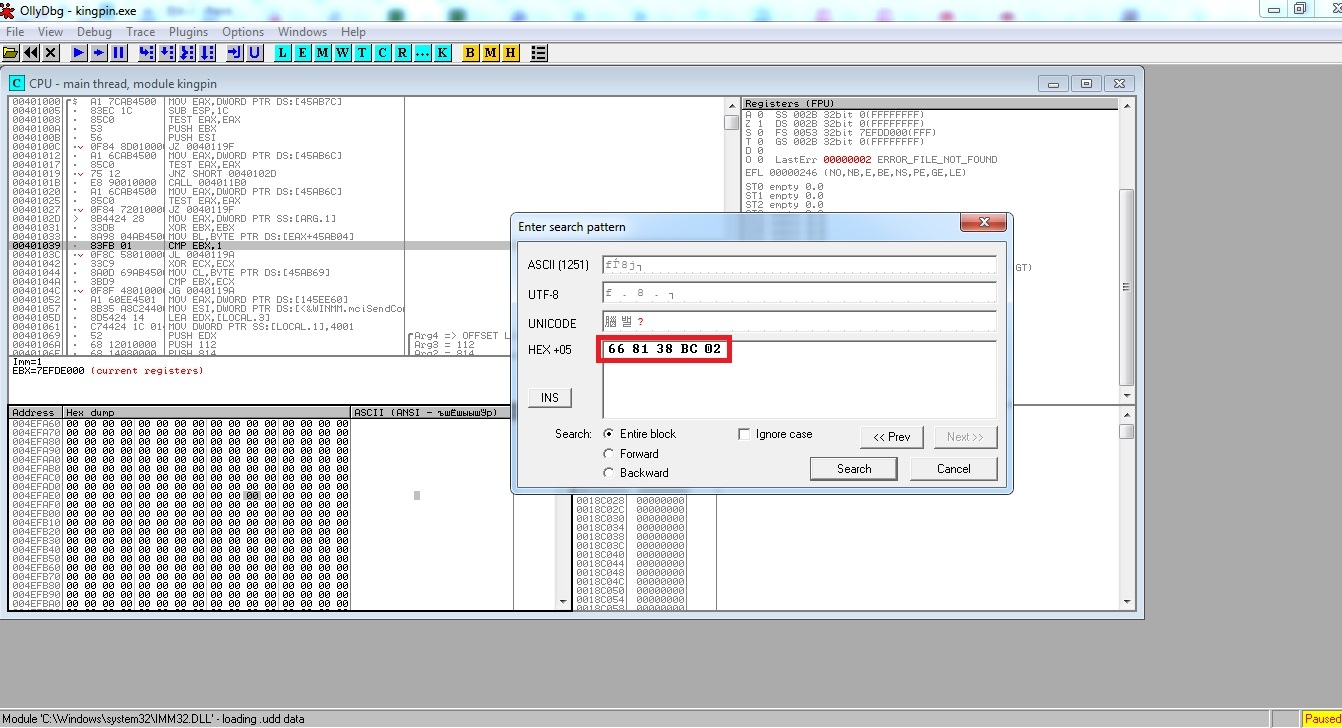Image resolution: width=1342 pixels, height=728 pixels.
Task: Show CPU window (C toolbar icon)
Action: click(383, 52)
